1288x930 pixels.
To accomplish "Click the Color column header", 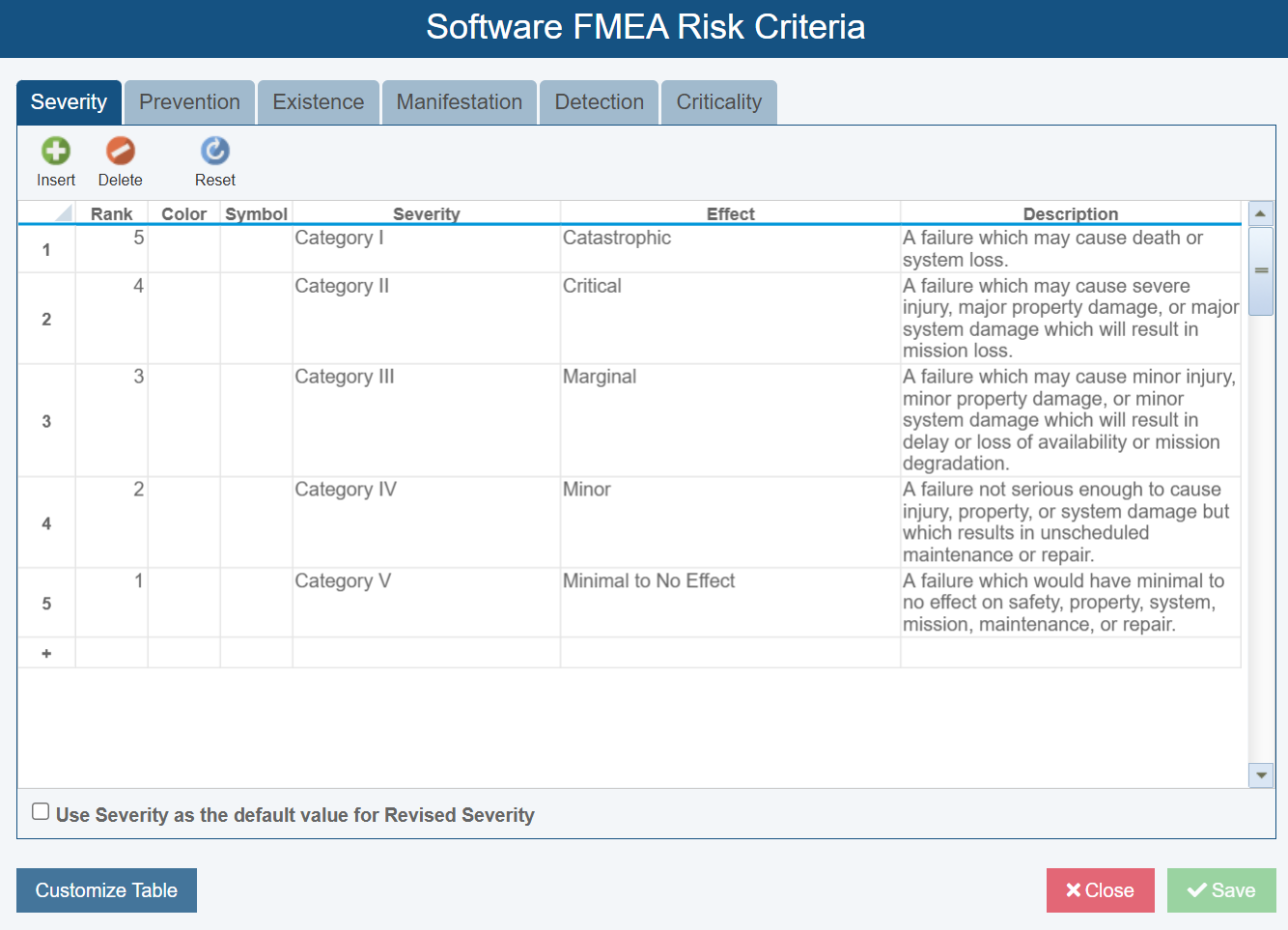I will click(184, 213).
